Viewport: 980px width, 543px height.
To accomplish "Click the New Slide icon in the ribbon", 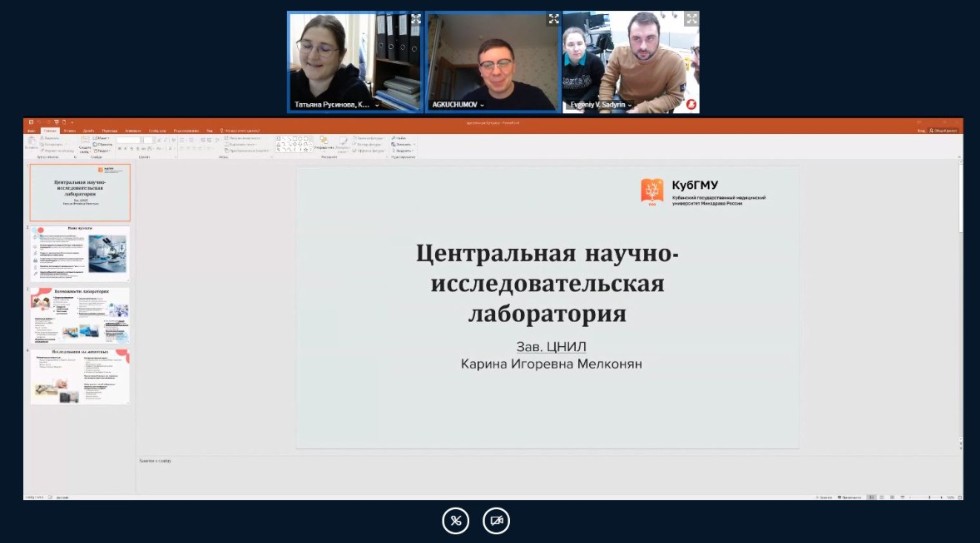I will (84, 143).
